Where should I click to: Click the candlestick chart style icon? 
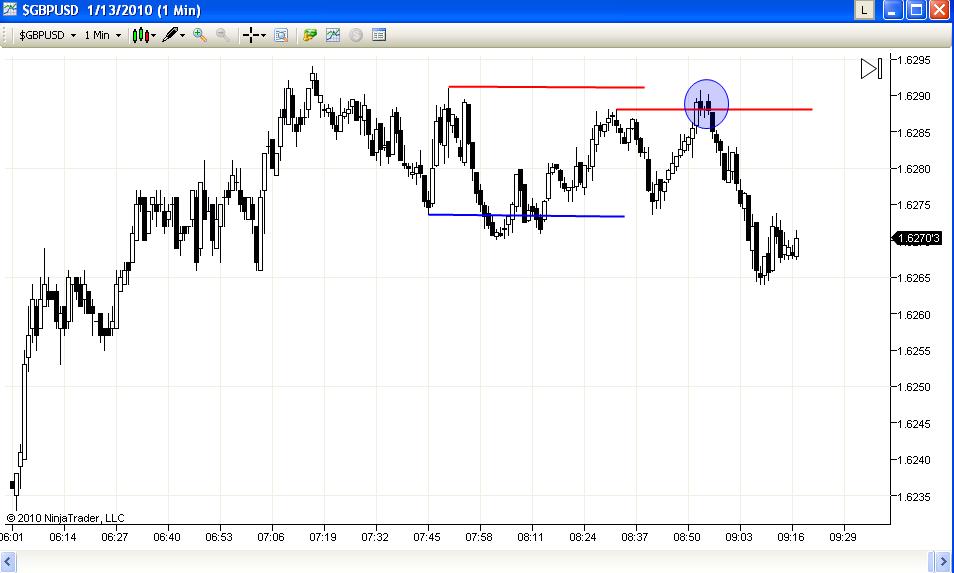(x=141, y=35)
